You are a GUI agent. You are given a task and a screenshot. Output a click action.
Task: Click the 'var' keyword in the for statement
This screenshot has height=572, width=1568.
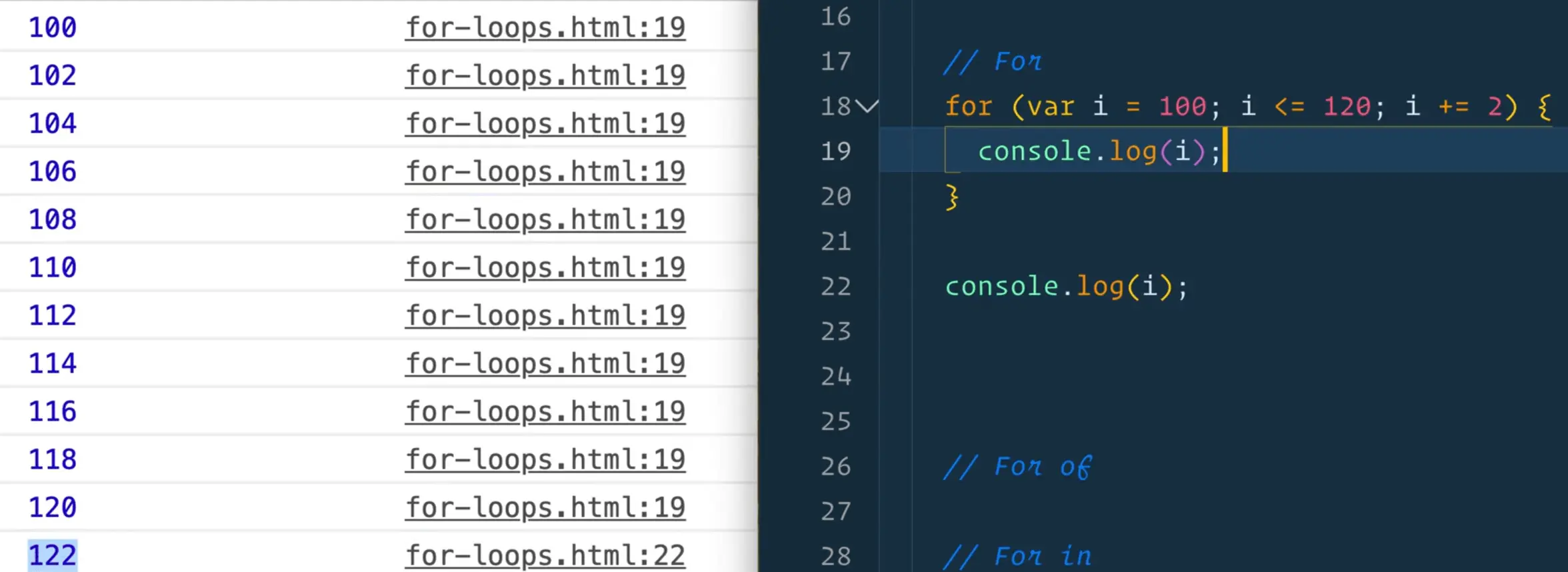[x=1050, y=107]
